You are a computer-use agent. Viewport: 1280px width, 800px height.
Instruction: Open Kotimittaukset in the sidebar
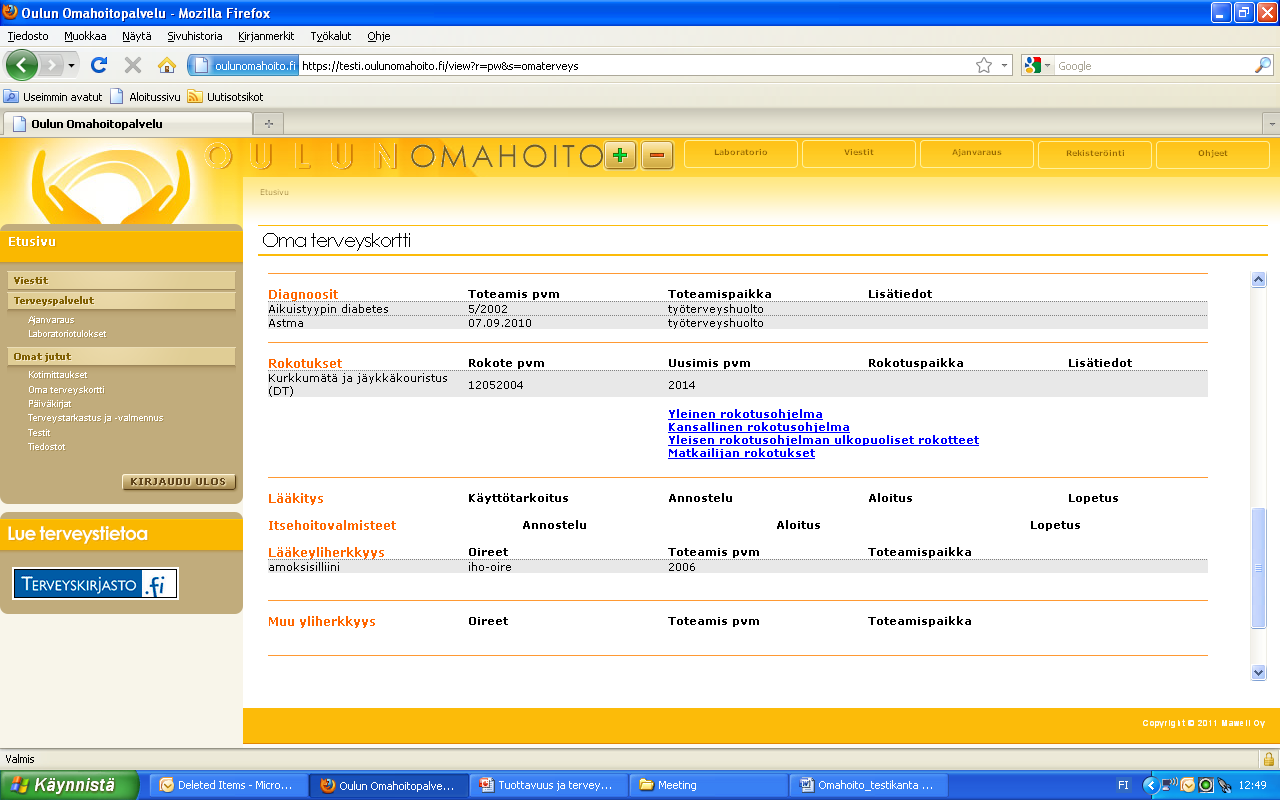[57, 375]
